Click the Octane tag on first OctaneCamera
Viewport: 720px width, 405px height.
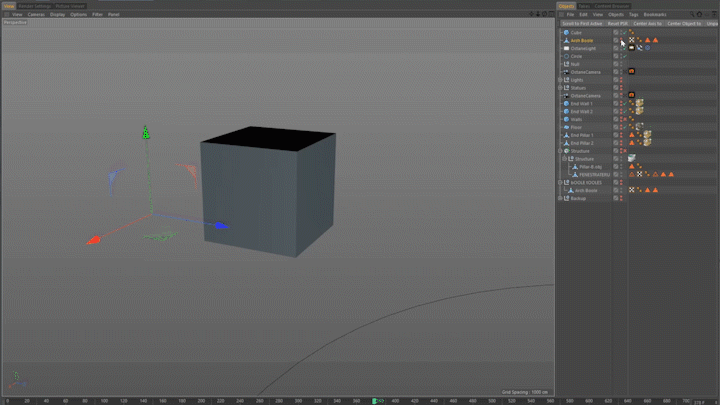click(x=632, y=72)
